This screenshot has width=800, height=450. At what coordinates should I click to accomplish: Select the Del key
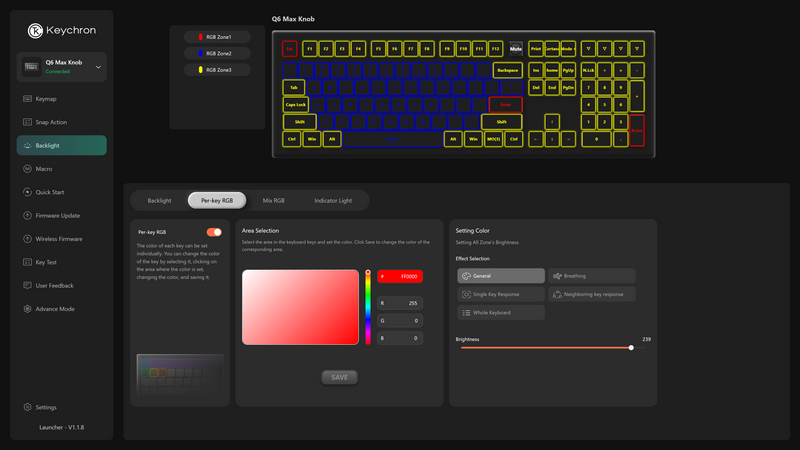click(x=536, y=88)
